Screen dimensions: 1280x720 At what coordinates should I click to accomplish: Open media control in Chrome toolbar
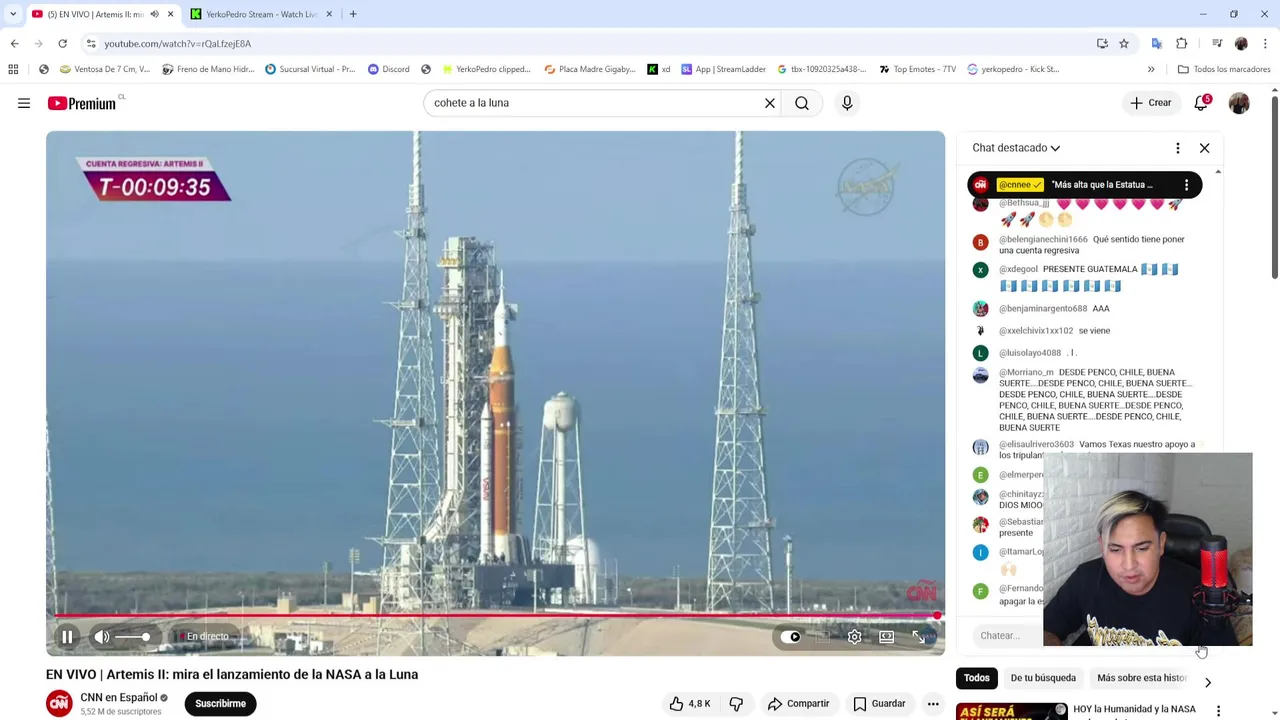tap(1217, 44)
